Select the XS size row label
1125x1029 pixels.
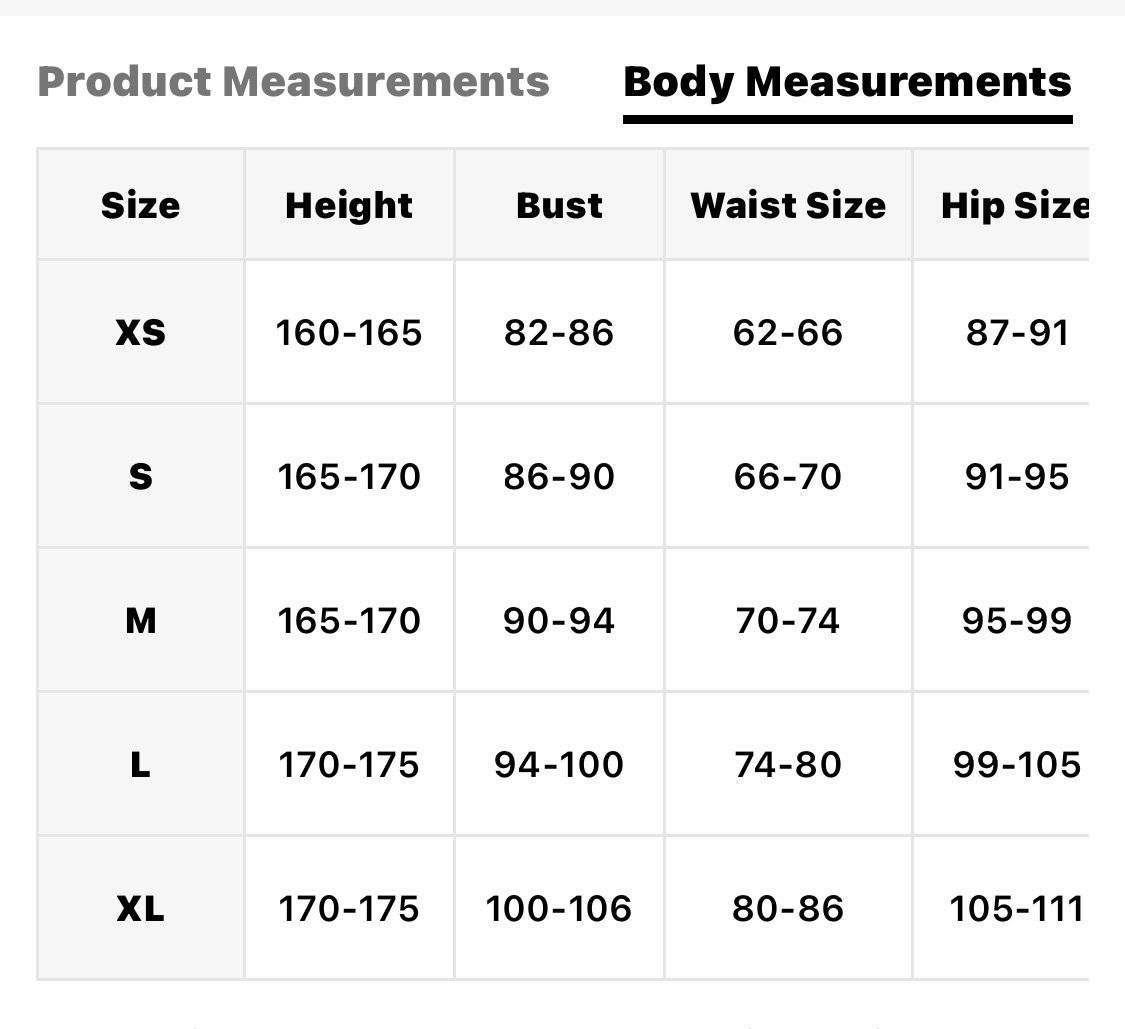tap(141, 332)
